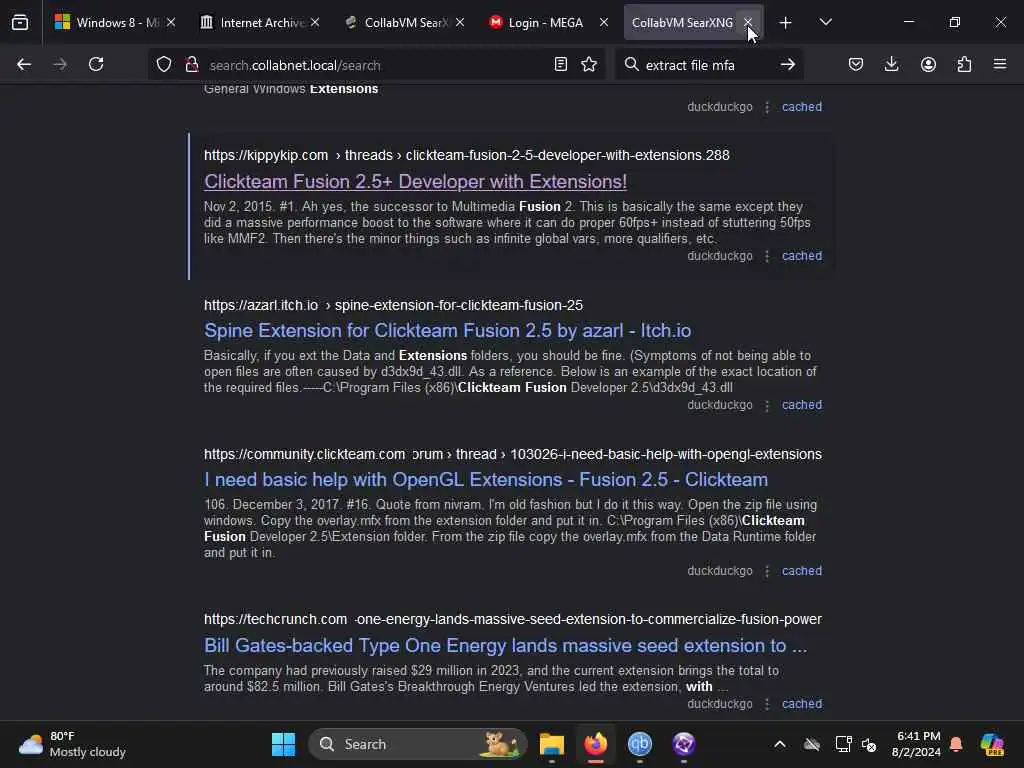Go back to previous page
The height and width of the screenshot is (768, 1024).
point(24,65)
